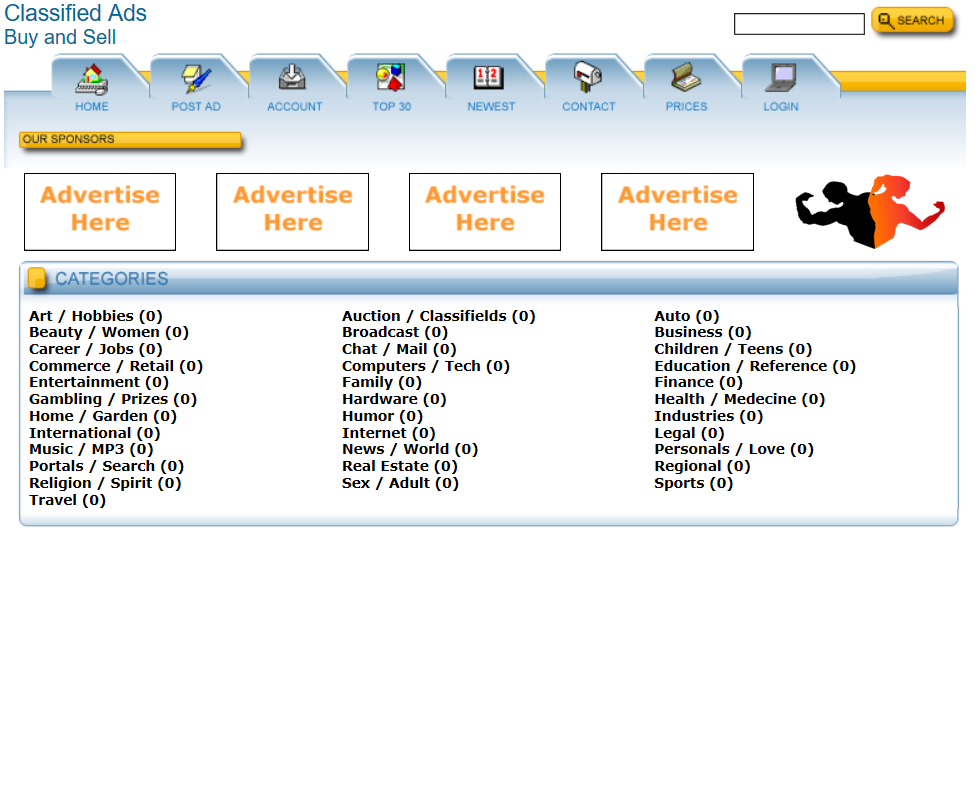Select the Computers / Tech category
Viewport: 979px width, 800px height.
pyautogui.click(x=425, y=366)
